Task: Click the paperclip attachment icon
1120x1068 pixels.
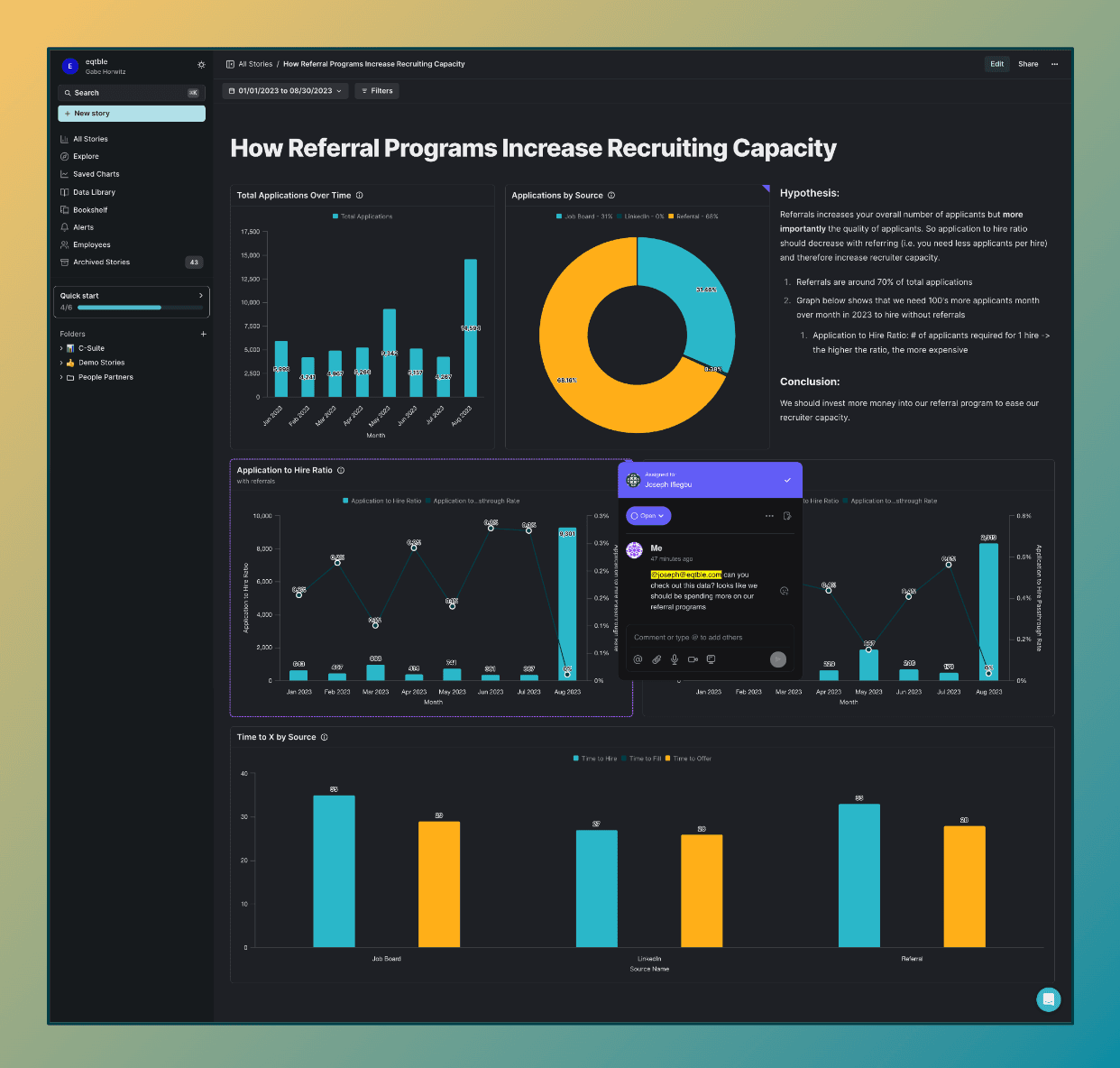Action: coord(656,659)
